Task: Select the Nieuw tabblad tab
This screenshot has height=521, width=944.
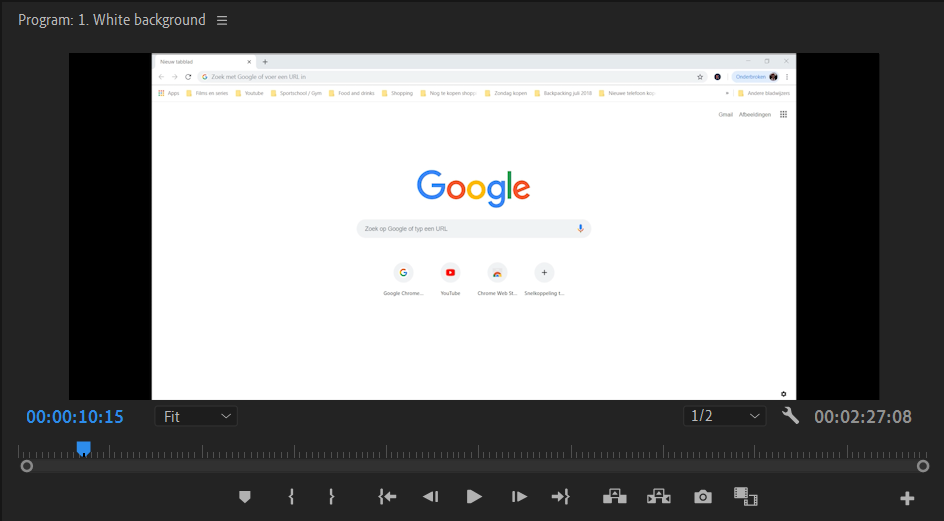Action: coord(205,62)
